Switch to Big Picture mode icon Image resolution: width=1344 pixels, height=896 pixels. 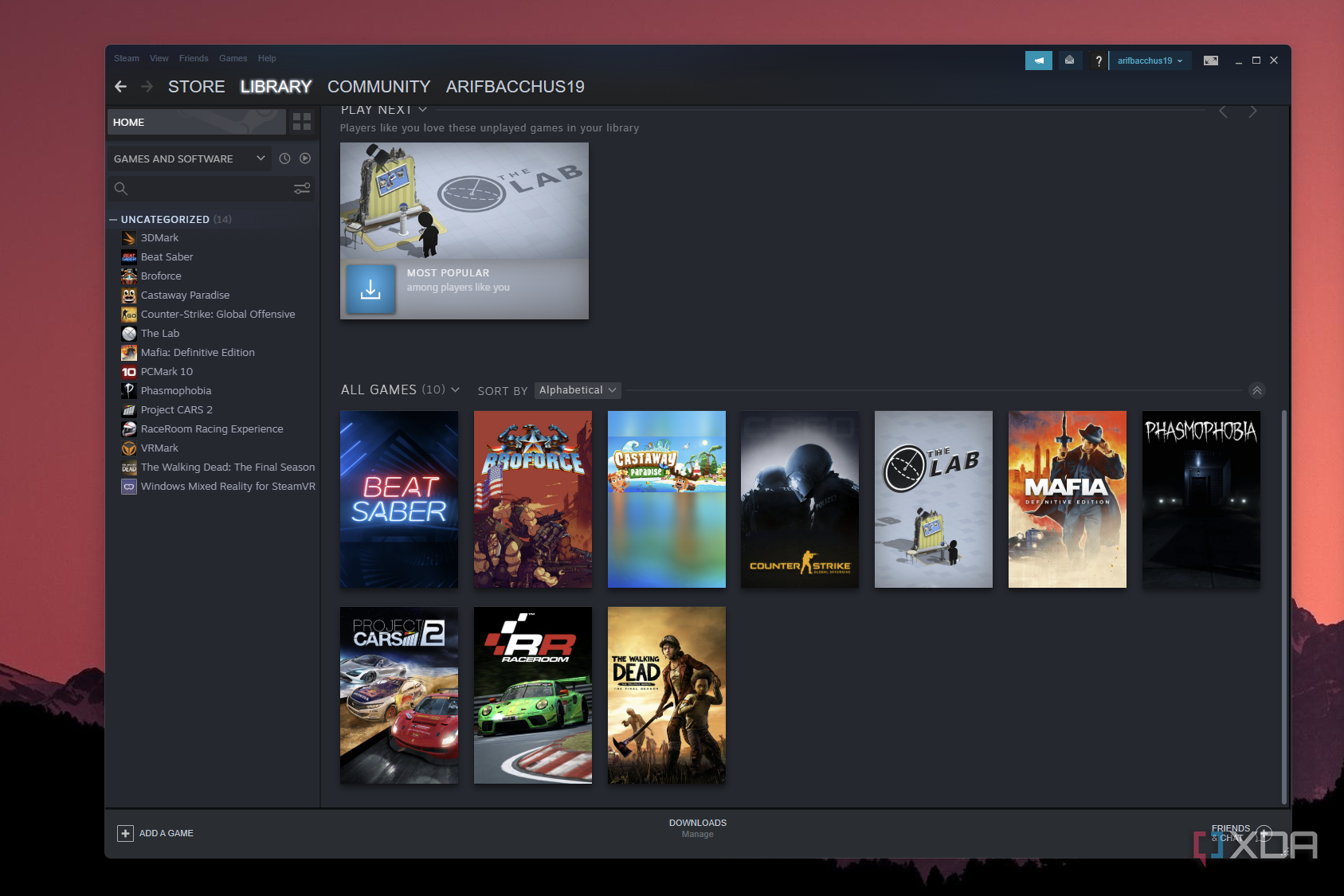tap(1210, 61)
